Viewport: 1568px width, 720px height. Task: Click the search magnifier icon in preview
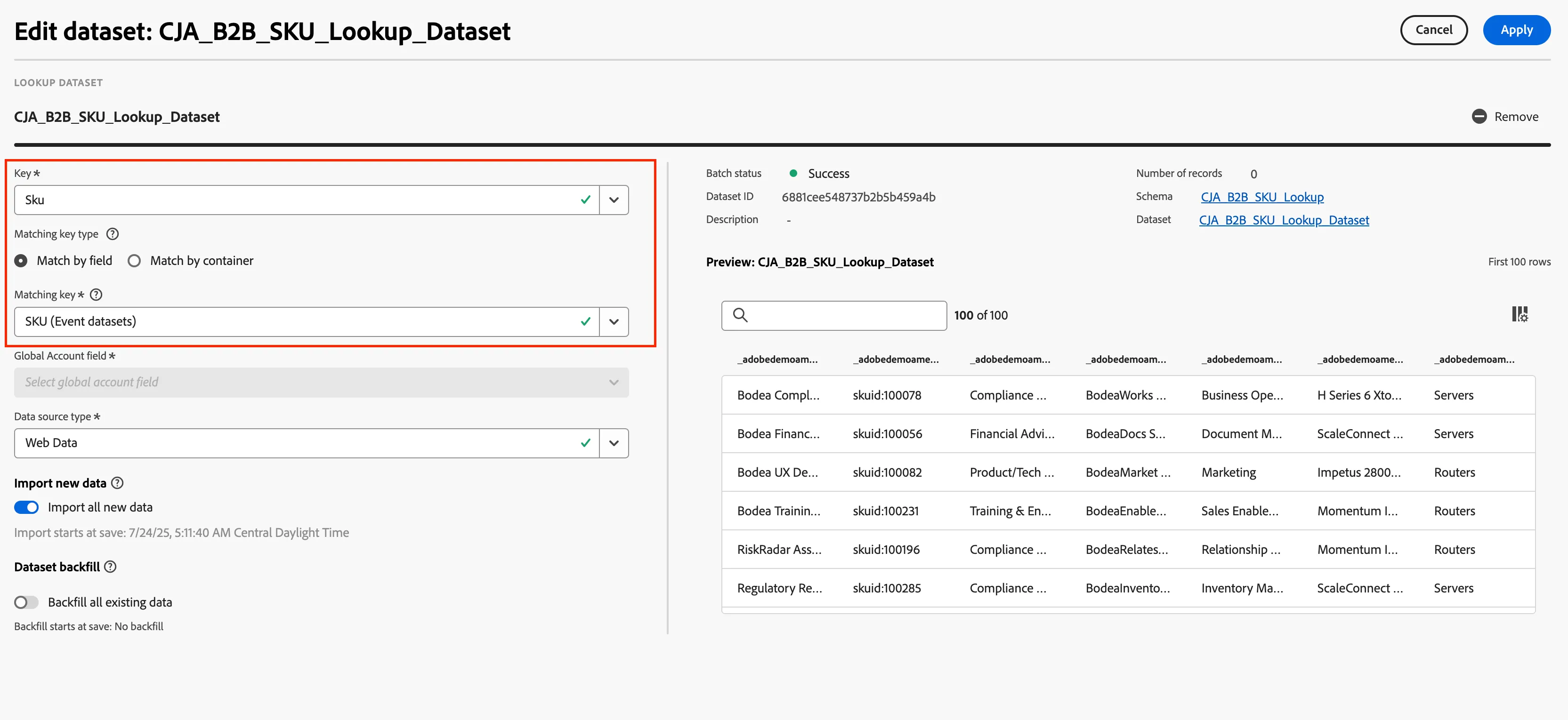click(740, 315)
